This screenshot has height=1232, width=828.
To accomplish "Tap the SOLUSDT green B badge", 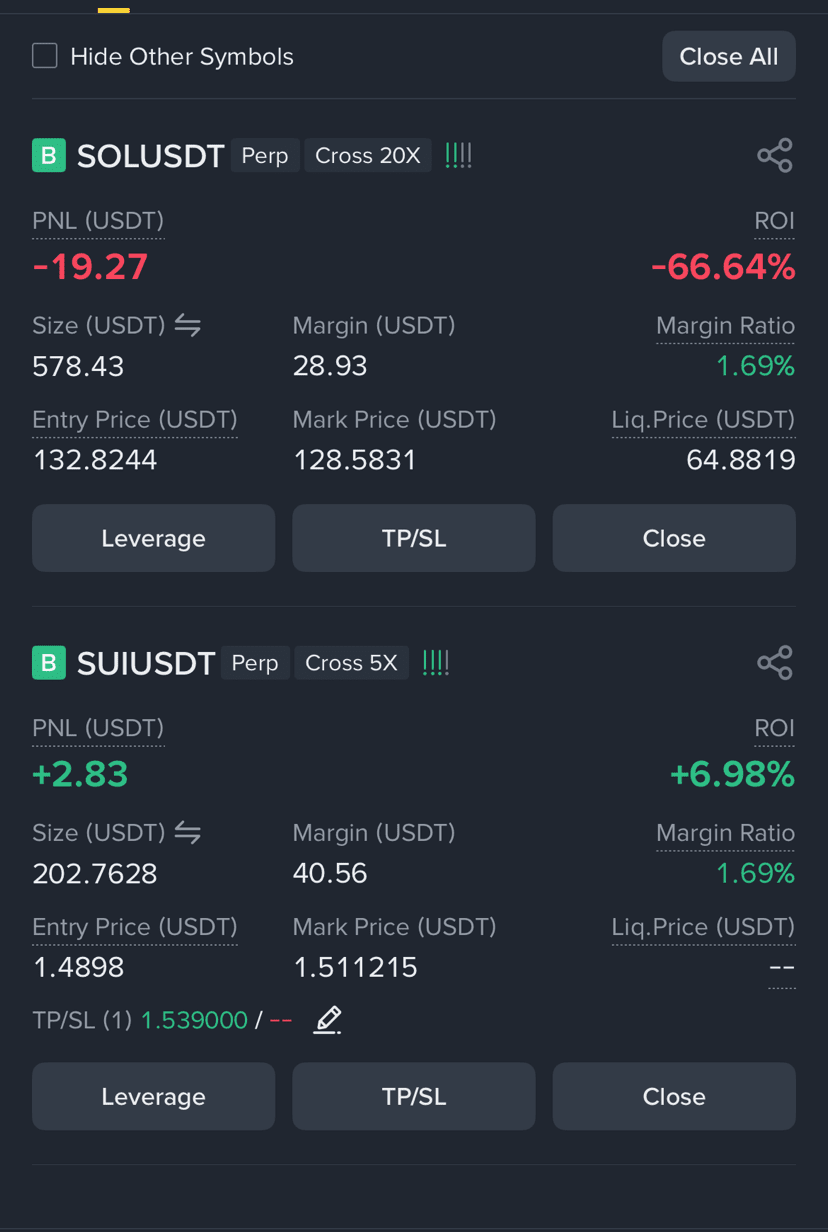I will 49,155.
